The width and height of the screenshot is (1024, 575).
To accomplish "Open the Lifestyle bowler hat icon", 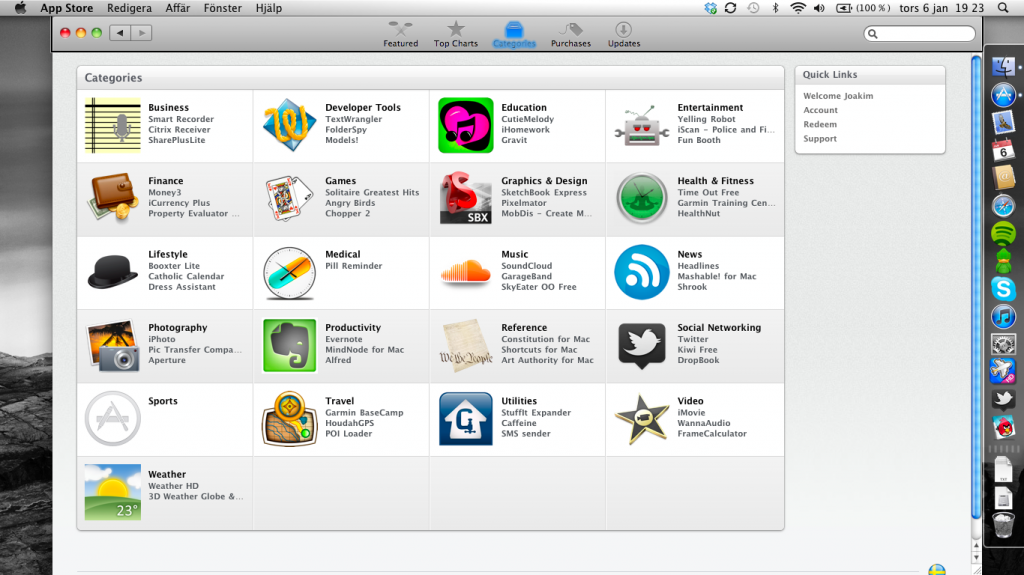I will (x=112, y=272).
